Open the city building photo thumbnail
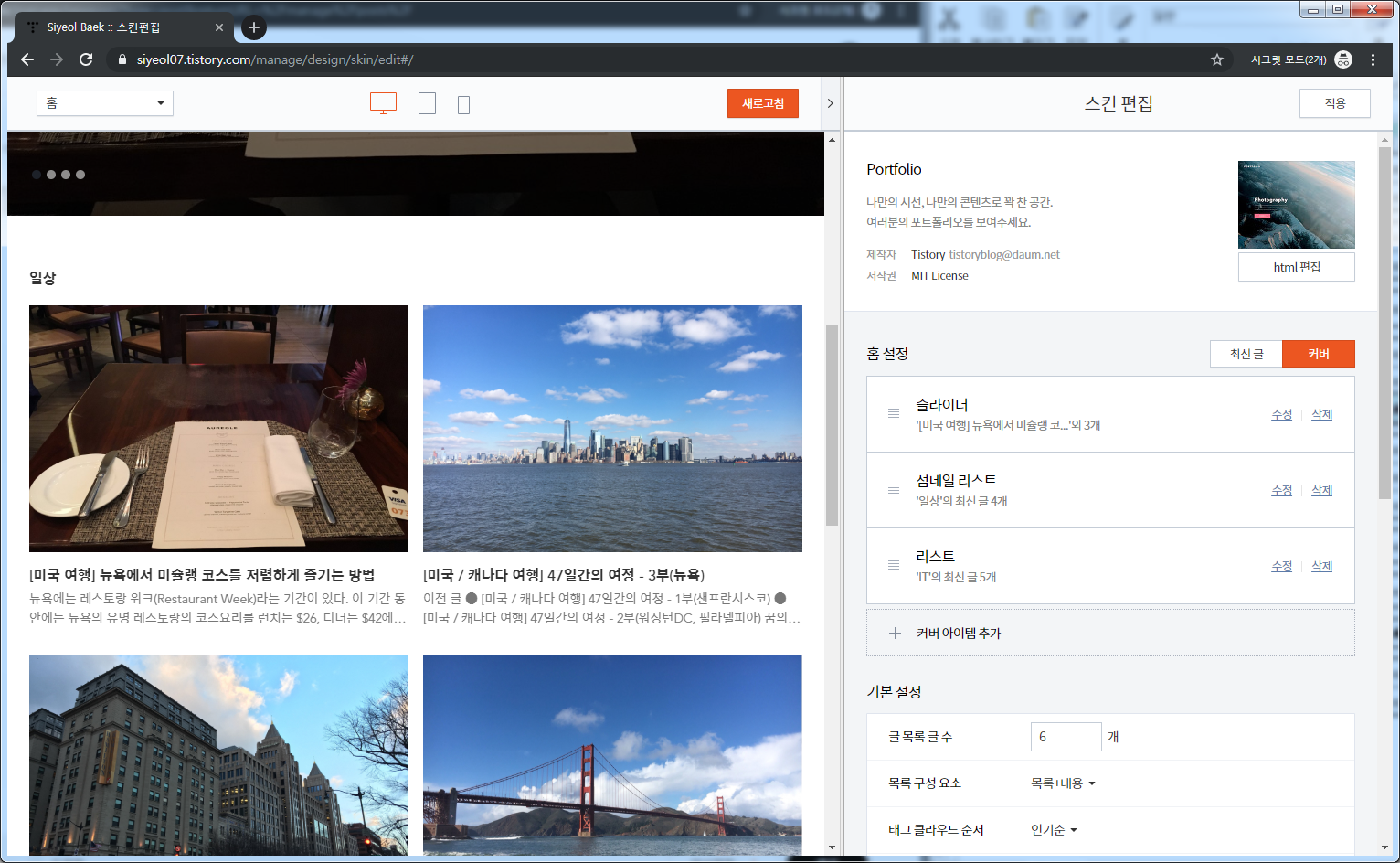This screenshot has width=1400, height=863. coord(218,755)
